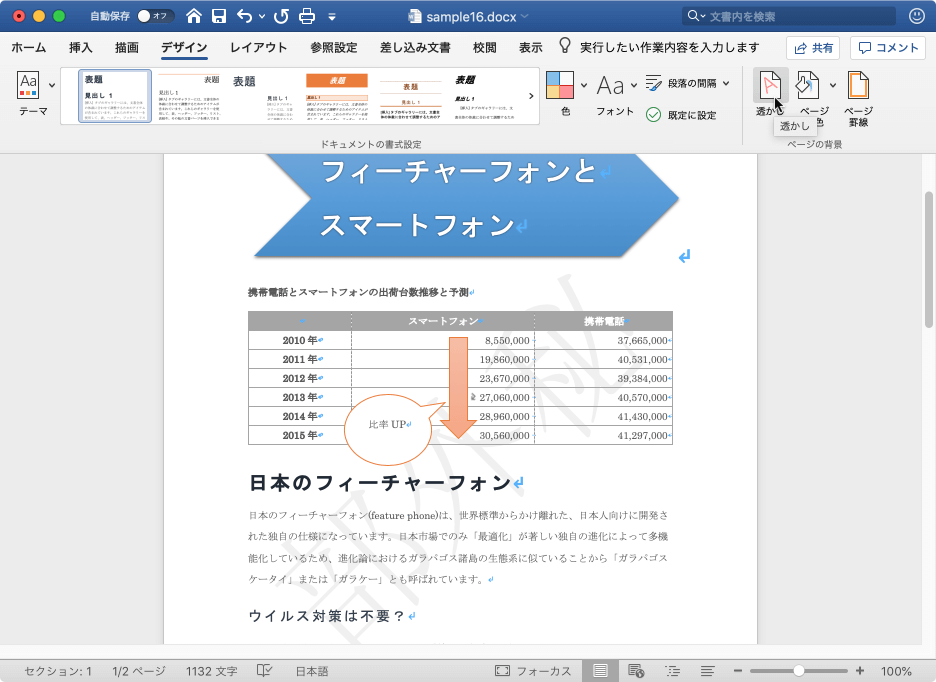Click the lightbulb Tell Me icon
Viewport: 936px width, 682px height.
565,46
